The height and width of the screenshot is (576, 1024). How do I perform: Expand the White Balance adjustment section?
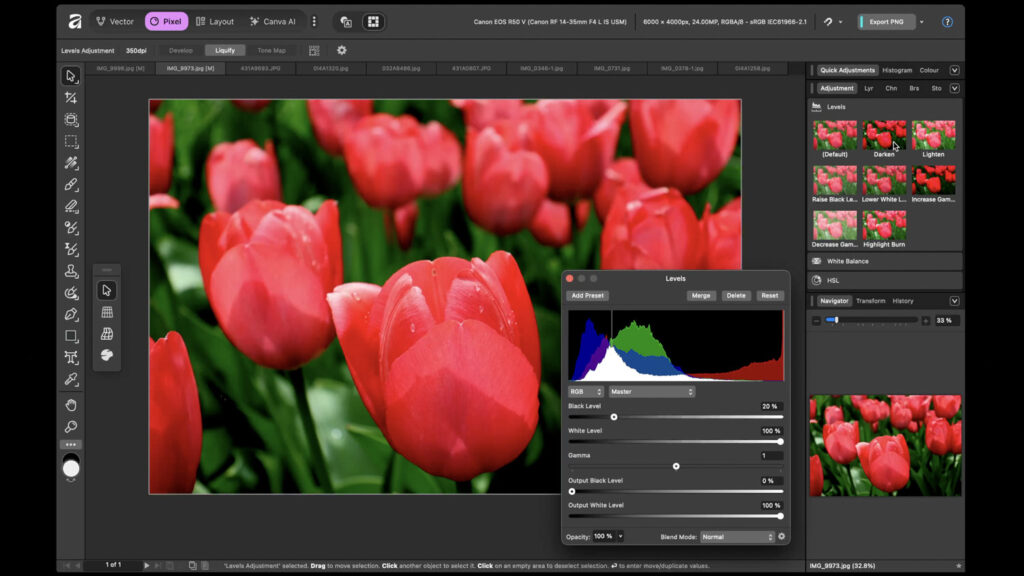[884, 260]
